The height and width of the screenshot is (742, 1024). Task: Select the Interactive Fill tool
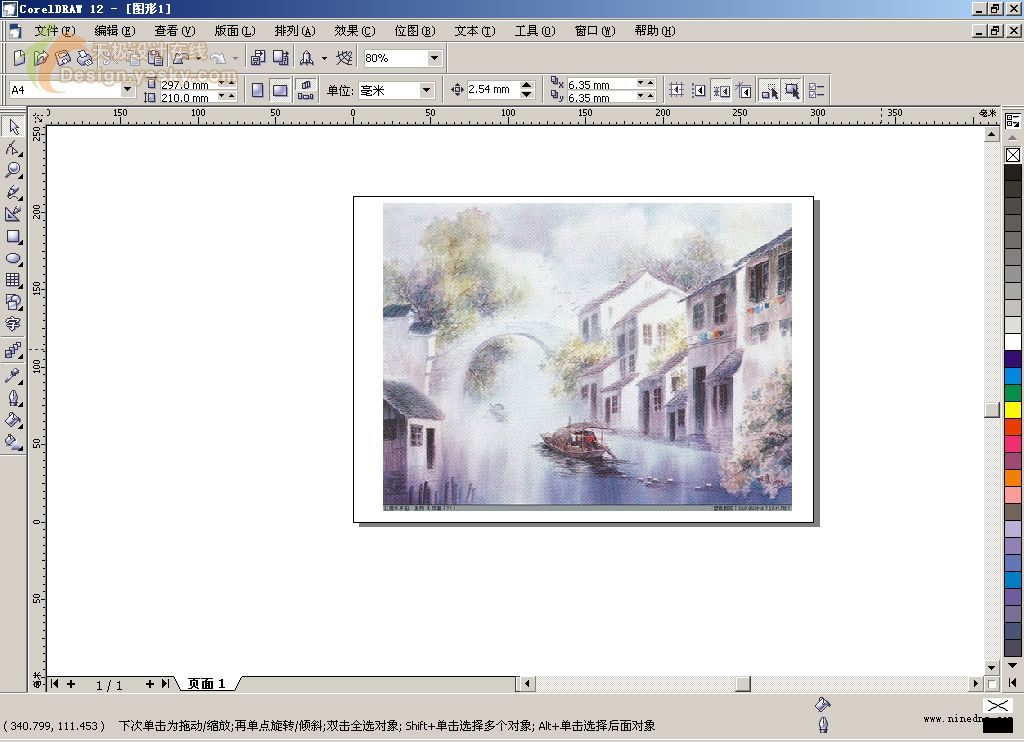tap(13, 442)
